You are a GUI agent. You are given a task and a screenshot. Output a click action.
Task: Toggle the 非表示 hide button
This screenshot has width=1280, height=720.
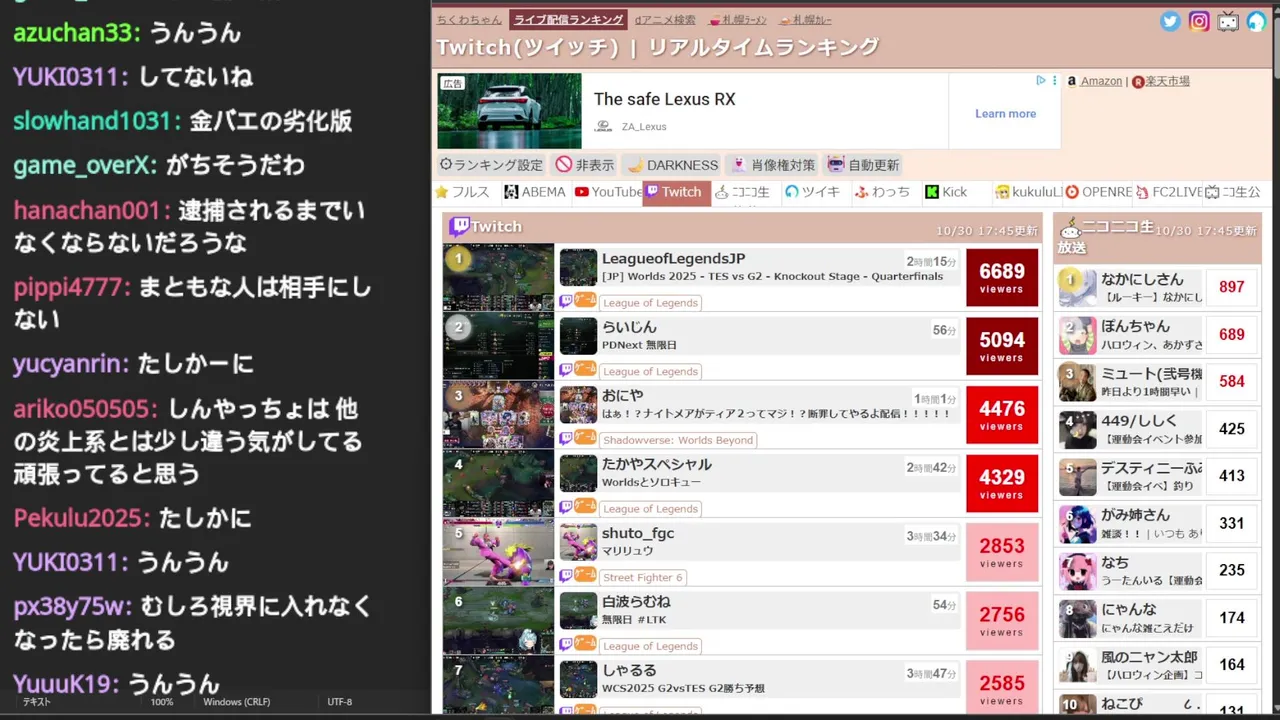585,165
